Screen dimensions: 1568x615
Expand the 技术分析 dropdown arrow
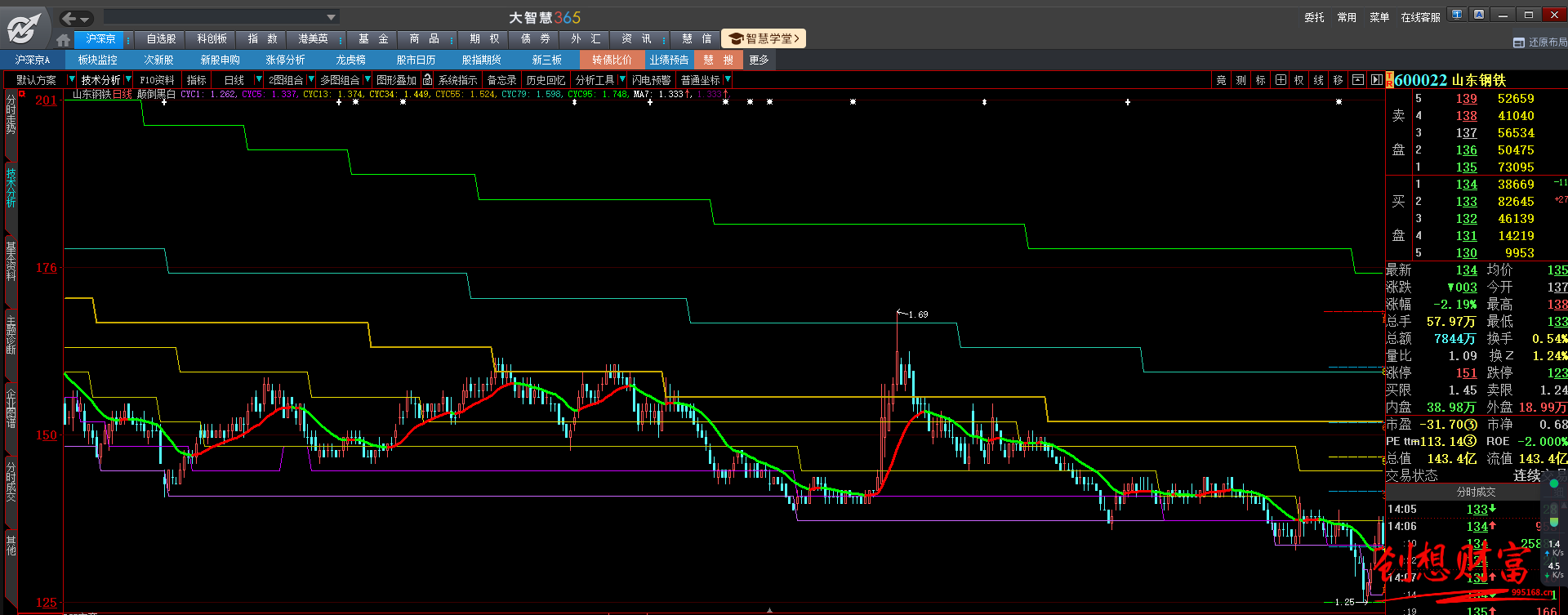pyautogui.click(x=127, y=79)
